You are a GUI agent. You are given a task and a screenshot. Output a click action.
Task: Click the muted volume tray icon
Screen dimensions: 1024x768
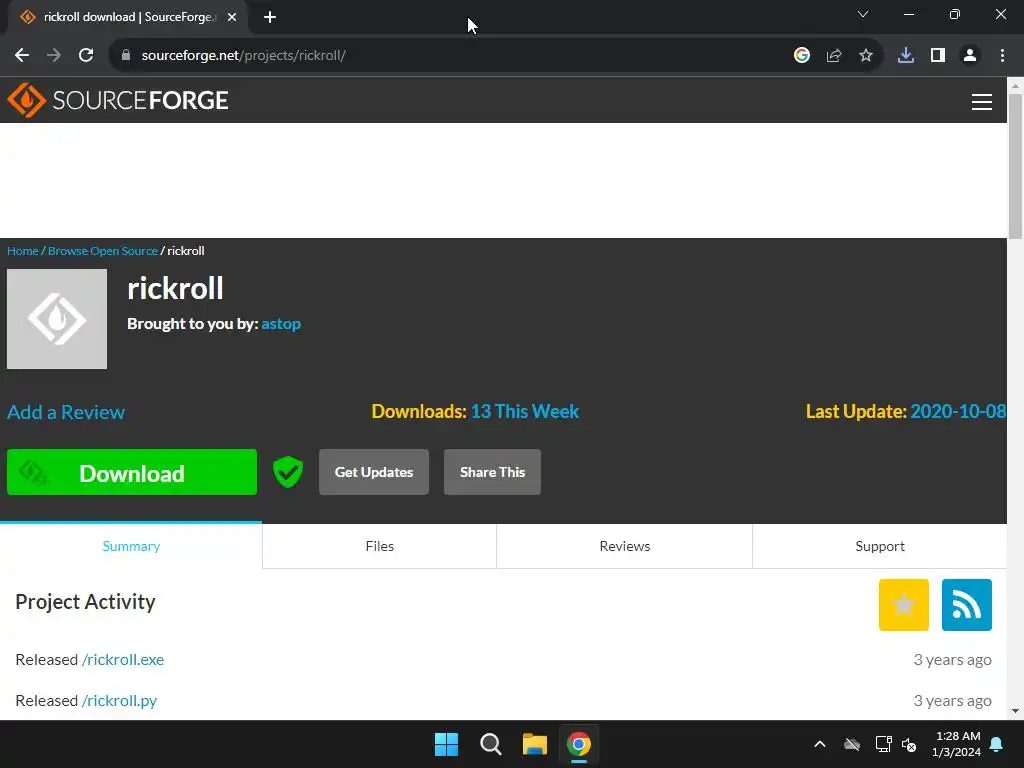tap(909, 744)
